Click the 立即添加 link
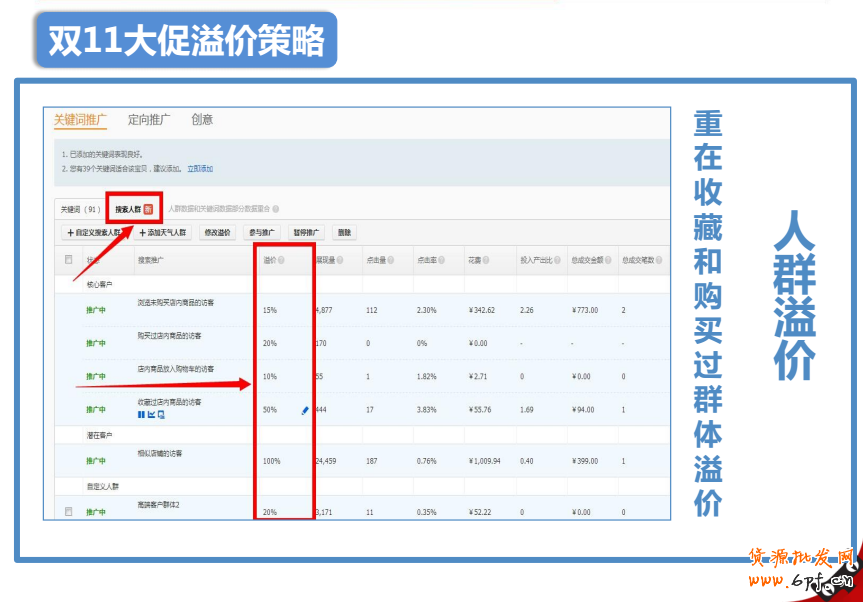This screenshot has width=863, height=602. click(x=200, y=169)
